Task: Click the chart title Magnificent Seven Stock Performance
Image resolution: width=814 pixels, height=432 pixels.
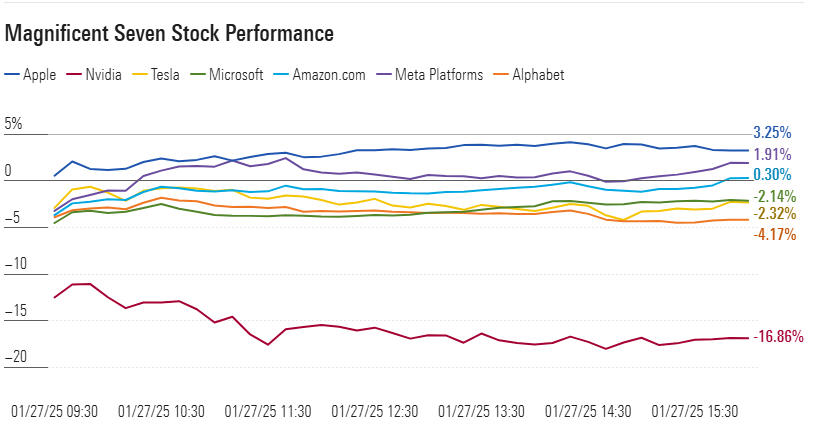Action: pyautogui.click(x=169, y=33)
